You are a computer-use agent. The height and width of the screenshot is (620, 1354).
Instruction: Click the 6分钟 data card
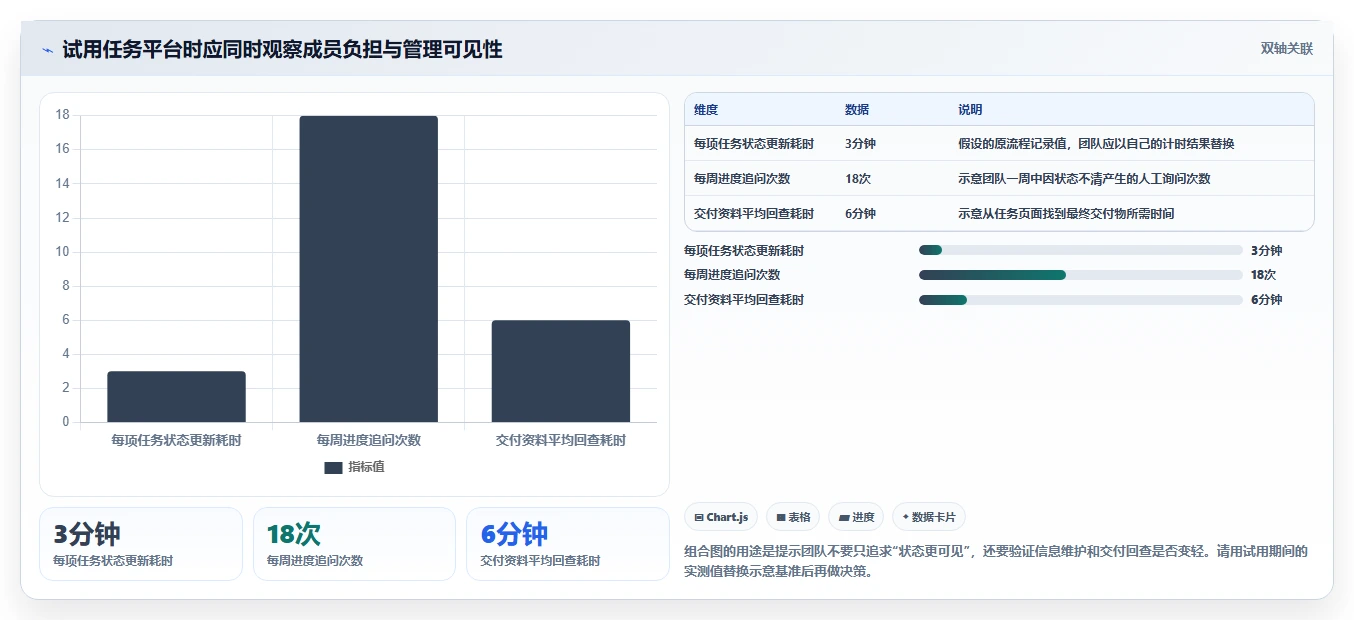pyautogui.click(x=568, y=544)
